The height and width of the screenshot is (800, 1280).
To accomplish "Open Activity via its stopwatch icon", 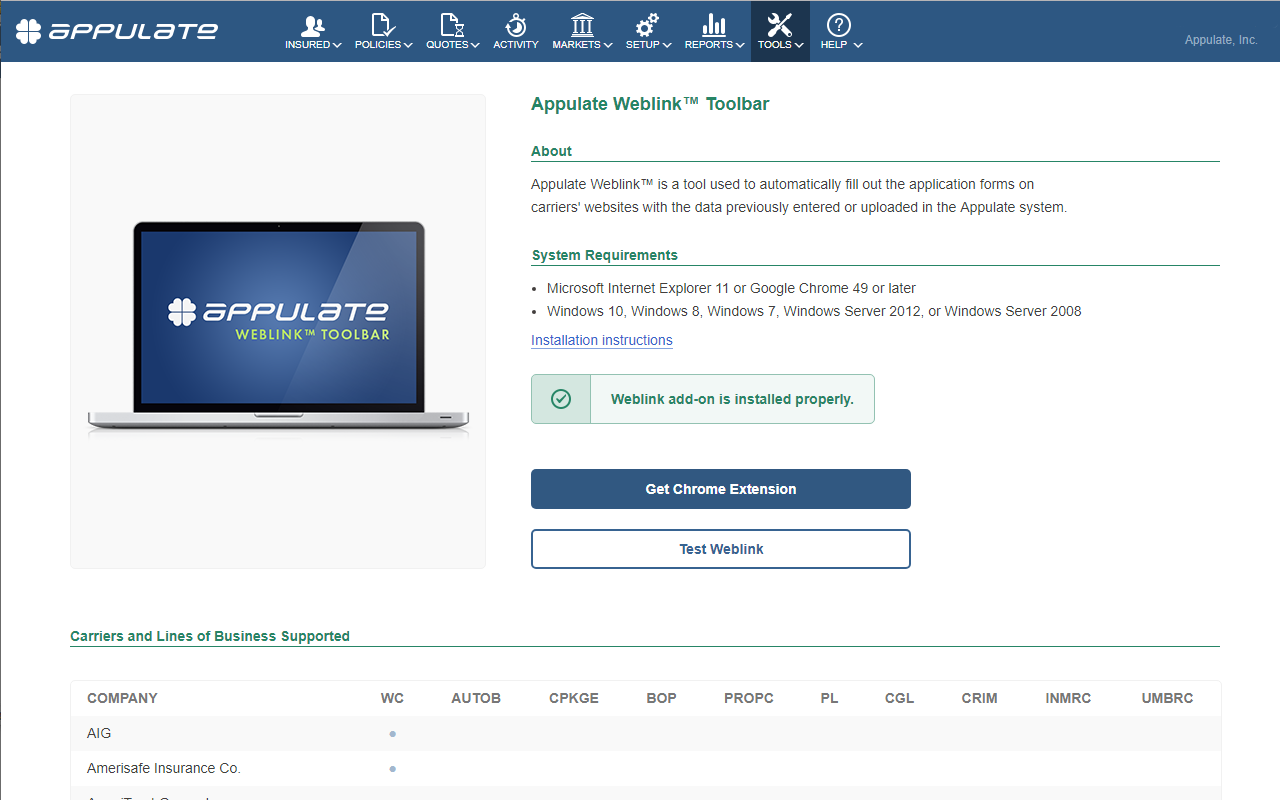I will point(515,24).
